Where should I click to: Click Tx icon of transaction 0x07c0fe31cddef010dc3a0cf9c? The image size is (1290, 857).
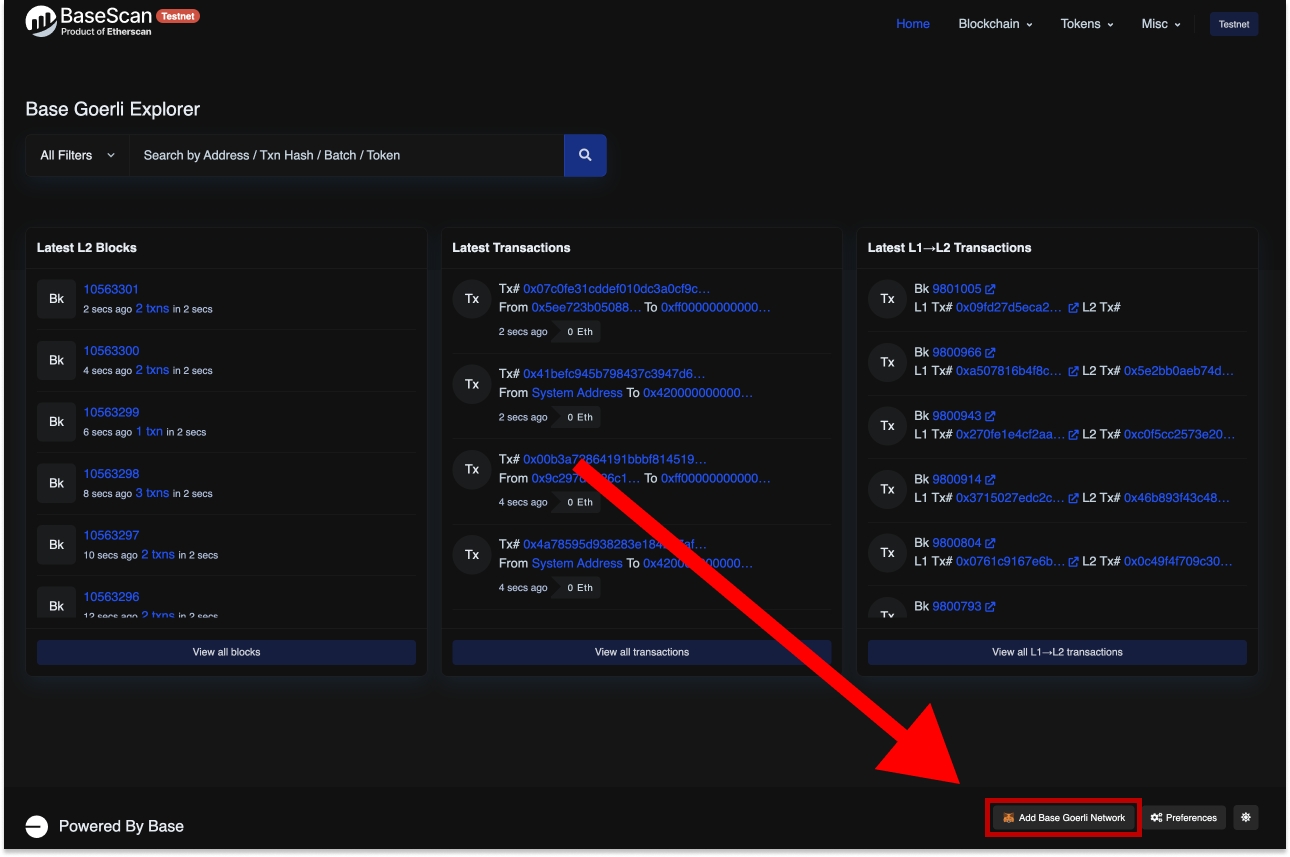pyautogui.click(x=472, y=299)
